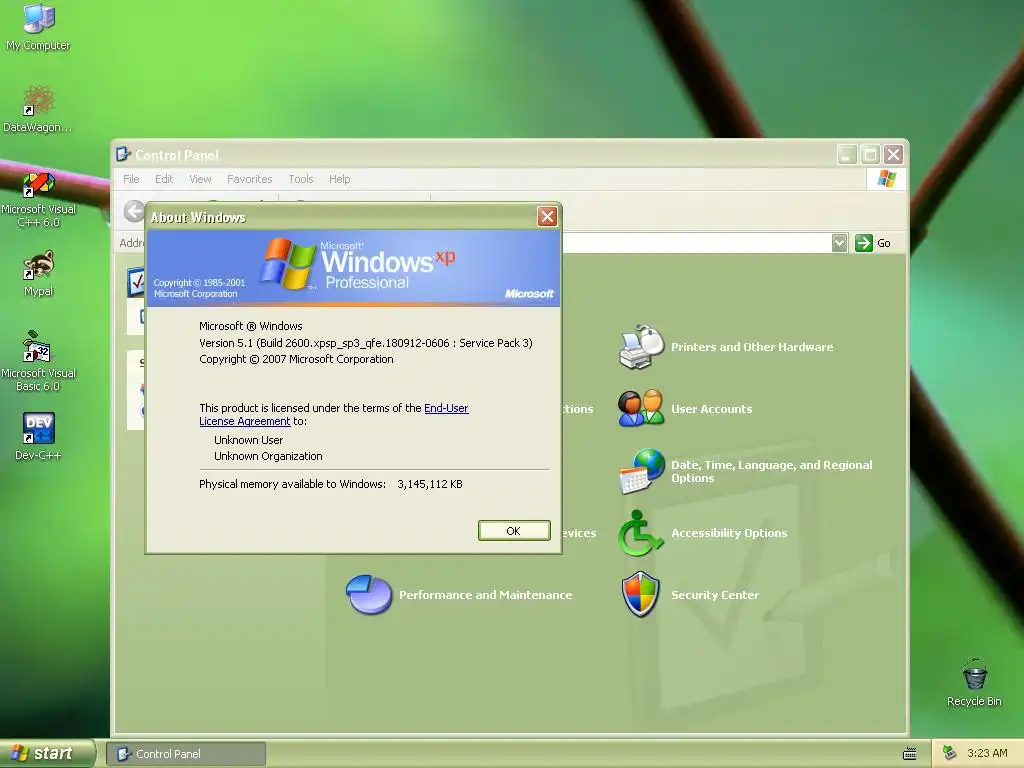
Task: Open the User Accounts icon
Action: pyautogui.click(x=640, y=409)
